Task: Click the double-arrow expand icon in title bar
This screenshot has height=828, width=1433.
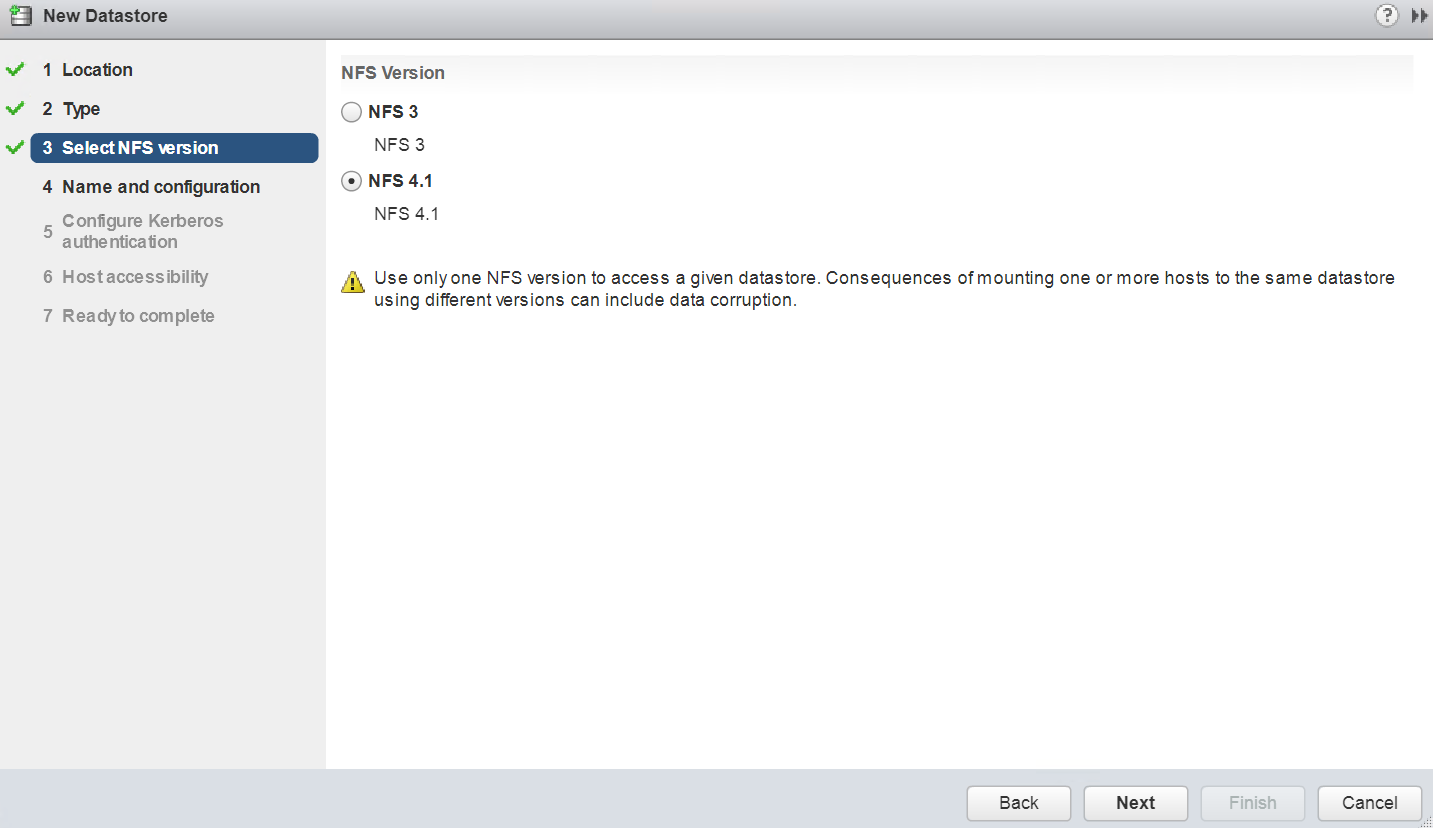Action: click(x=1419, y=16)
